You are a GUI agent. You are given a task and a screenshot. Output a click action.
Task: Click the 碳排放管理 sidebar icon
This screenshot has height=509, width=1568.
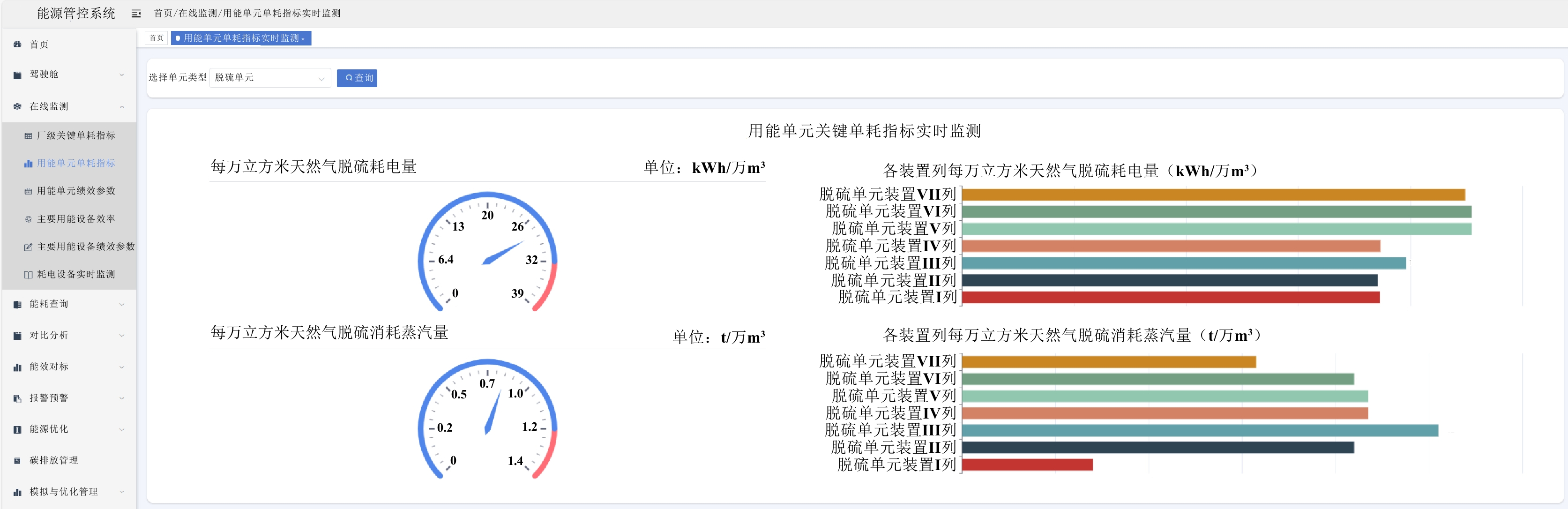point(17,461)
